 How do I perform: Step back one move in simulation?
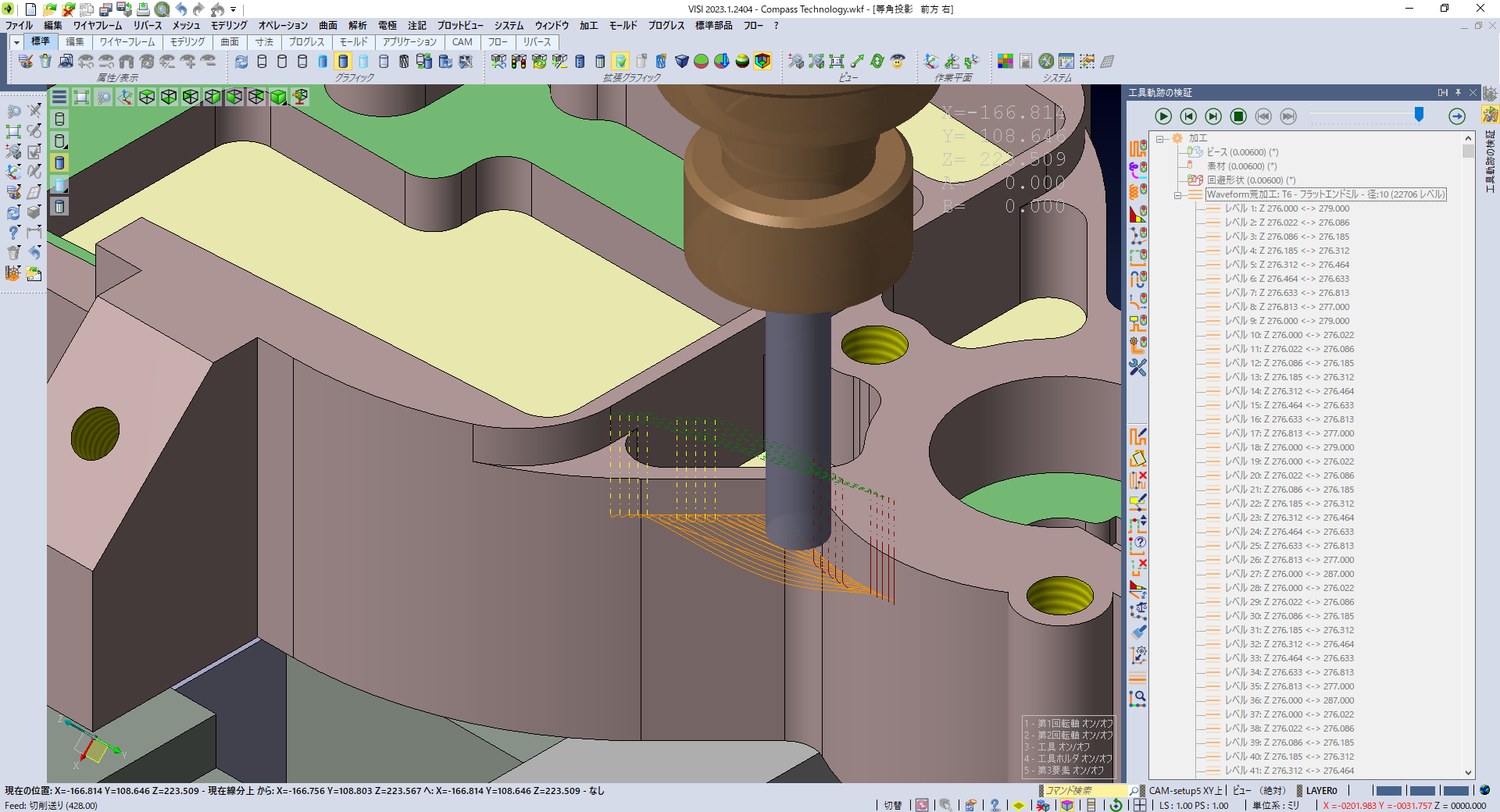[1188, 116]
